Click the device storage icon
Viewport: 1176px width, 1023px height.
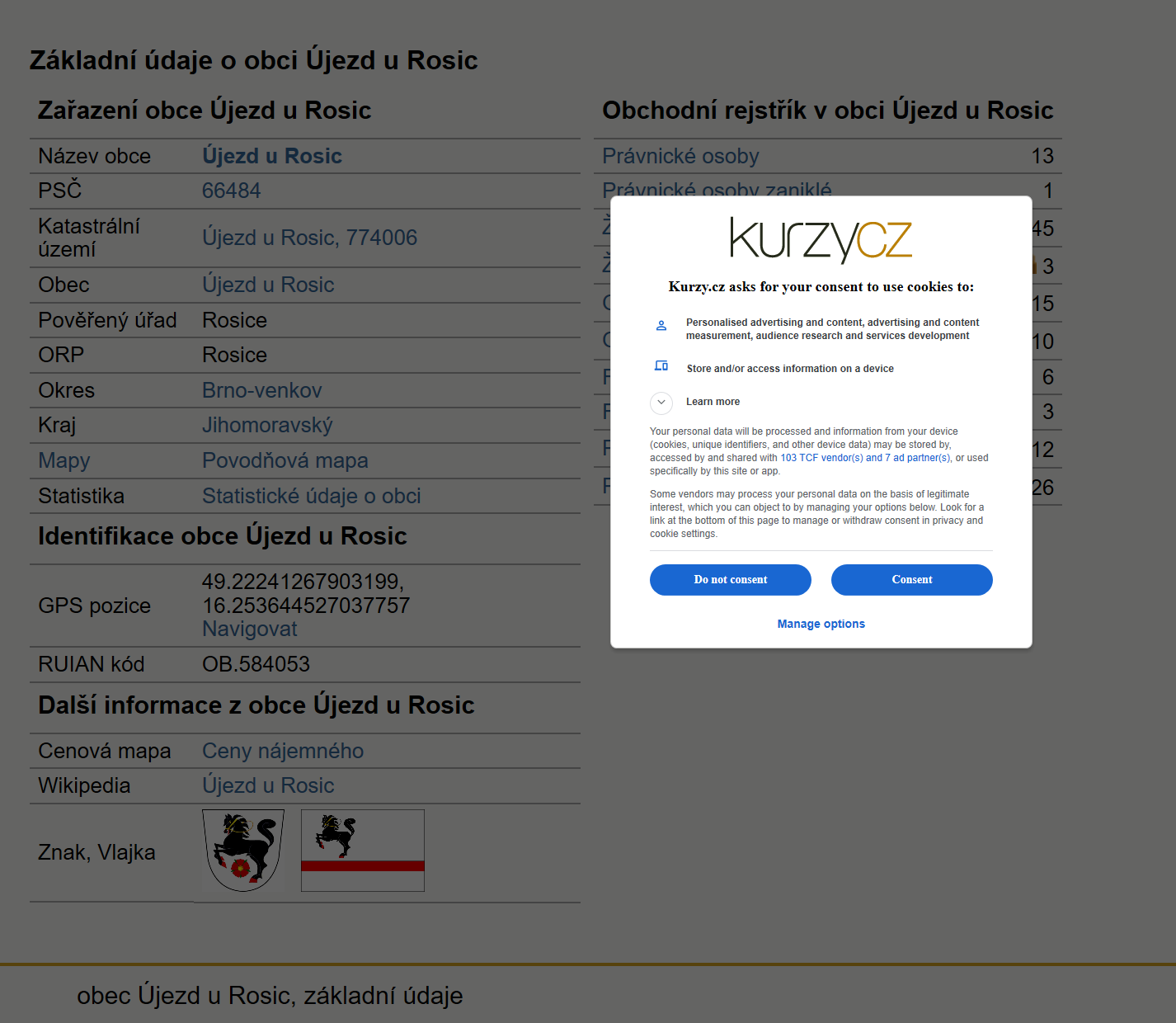coord(661,365)
